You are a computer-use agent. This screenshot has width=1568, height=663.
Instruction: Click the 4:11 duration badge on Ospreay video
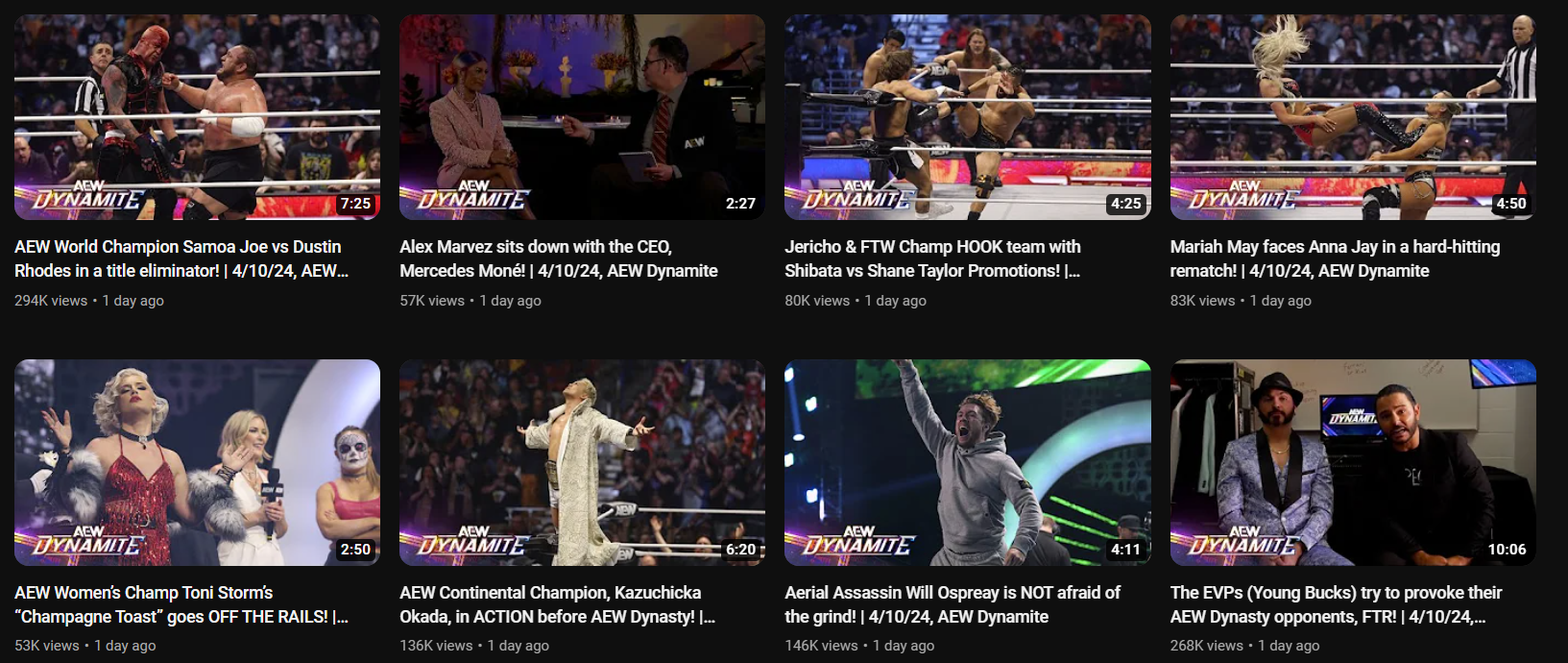pos(1125,550)
